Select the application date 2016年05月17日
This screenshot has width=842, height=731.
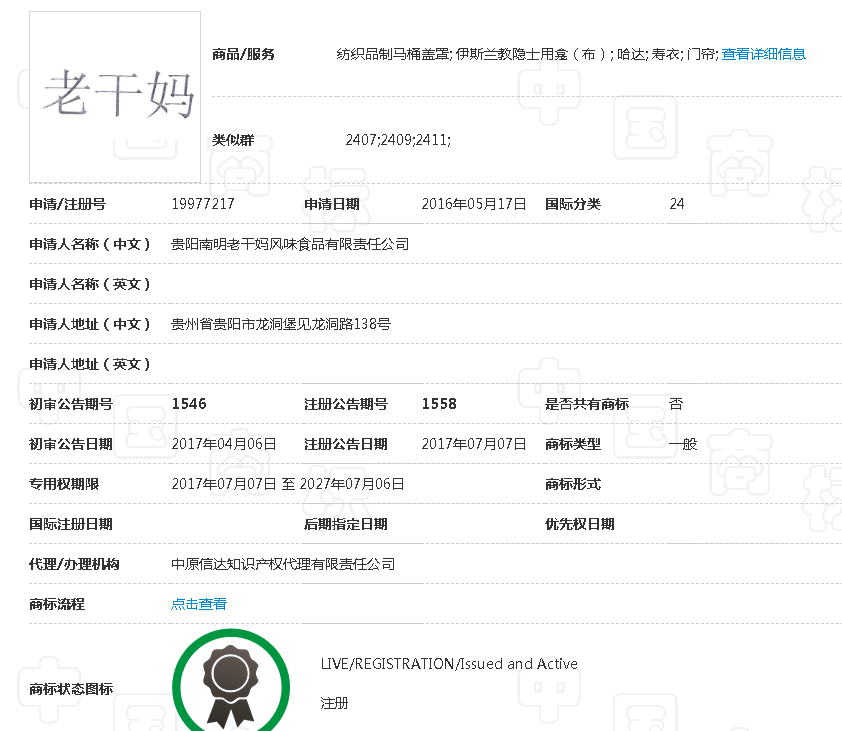(x=473, y=204)
